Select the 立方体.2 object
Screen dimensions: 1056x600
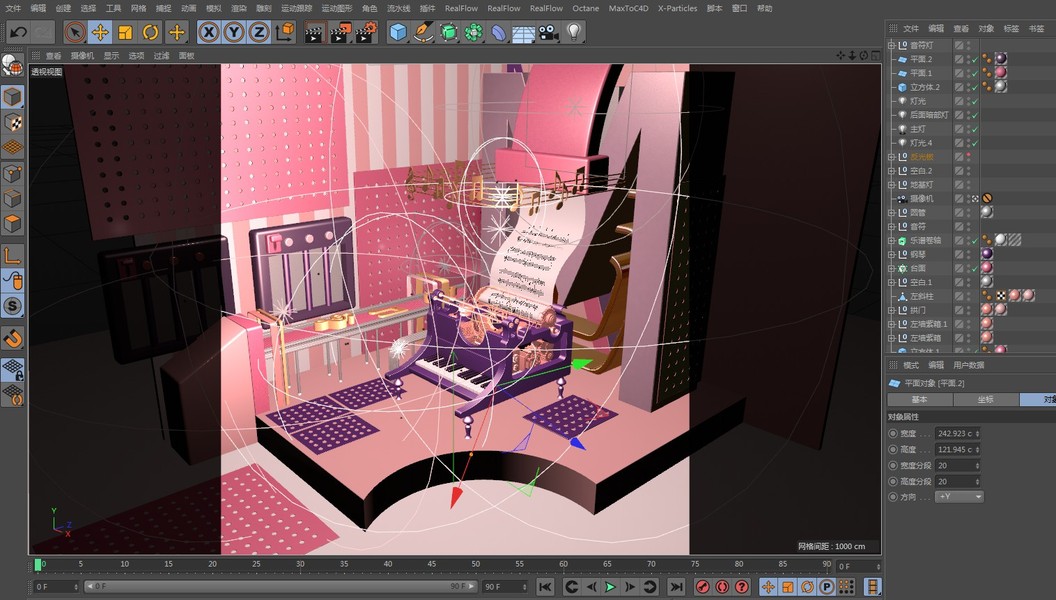925,87
